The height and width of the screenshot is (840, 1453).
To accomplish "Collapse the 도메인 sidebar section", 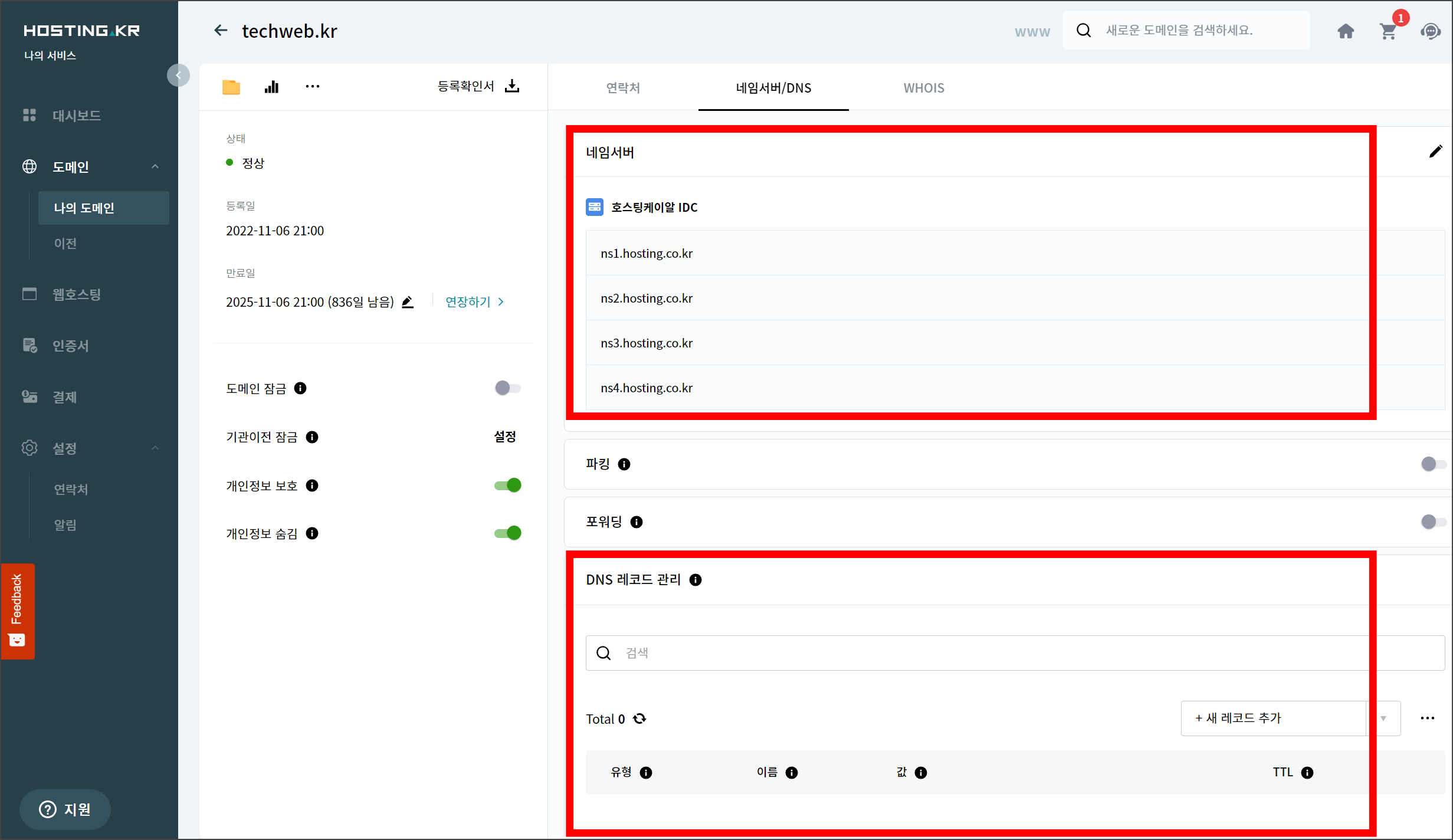I will pos(155,166).
